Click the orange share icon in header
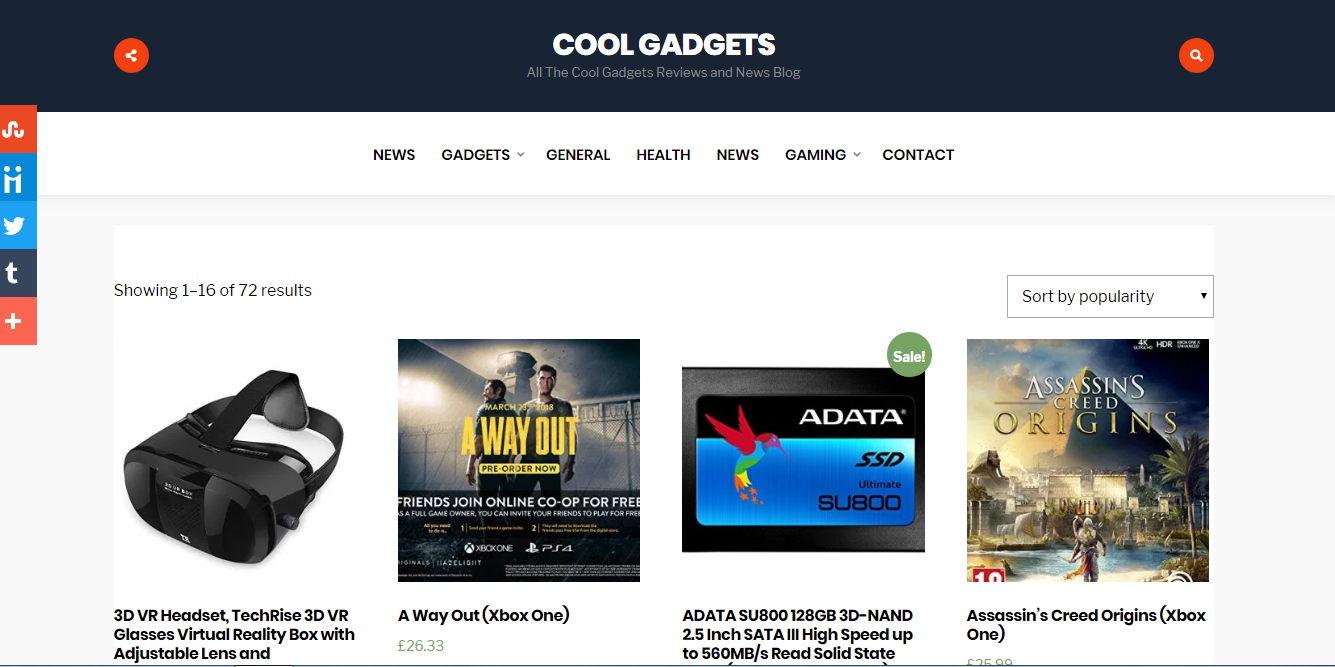 [x=131, y=55]
